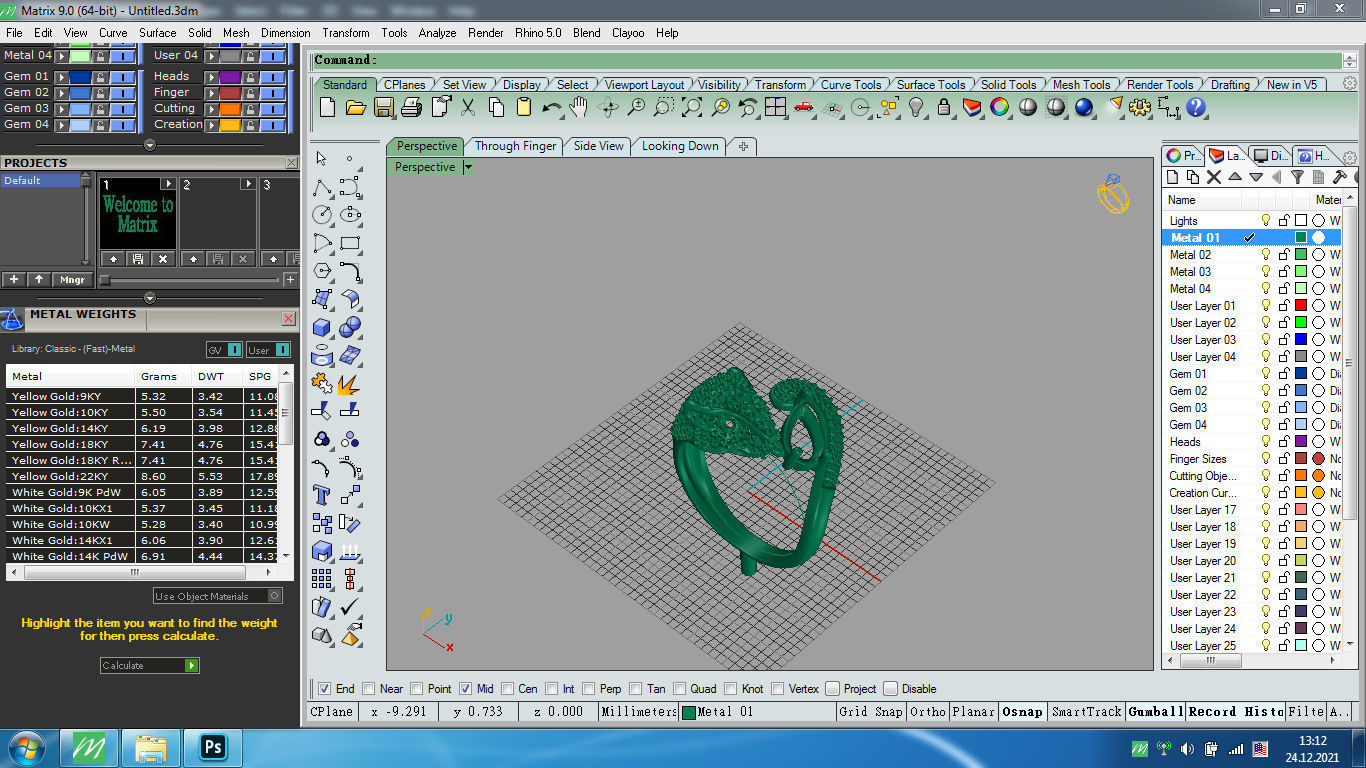This screenshot has width=1366, height=768.
Task: Toggle the Lights layer lock icon
Action: [1283, 220]
